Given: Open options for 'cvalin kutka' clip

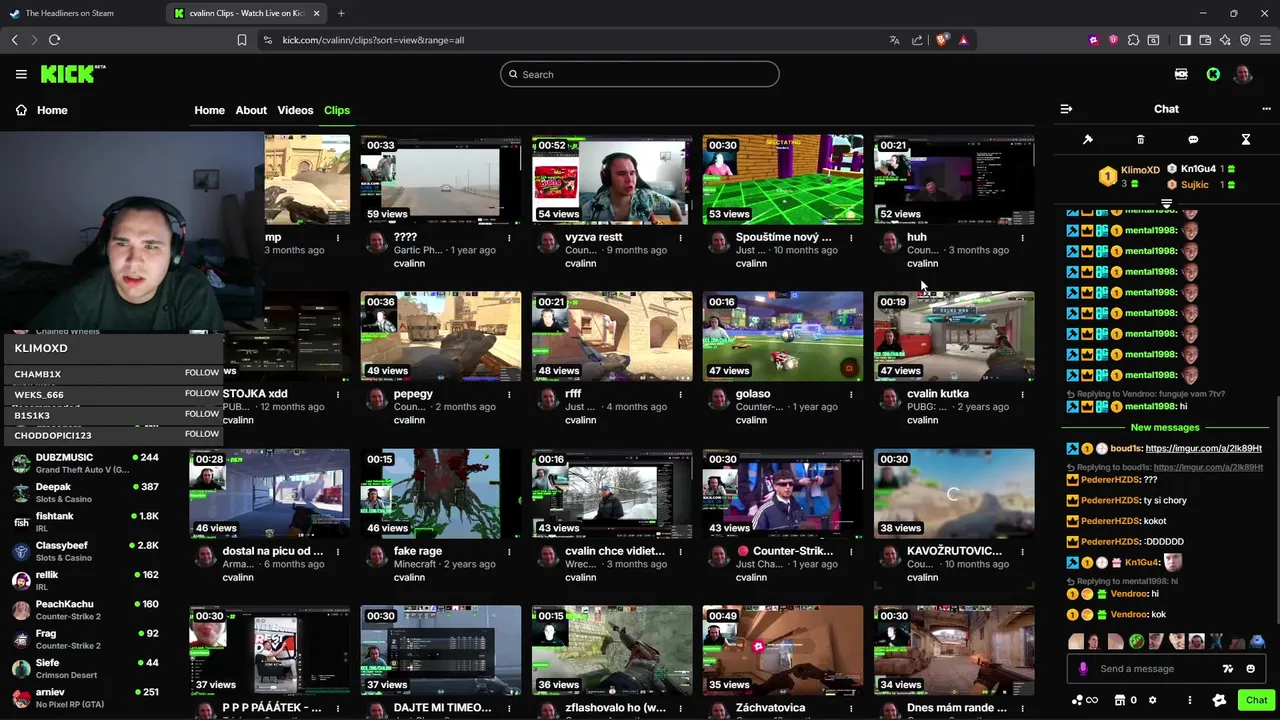Looking at the screenshot, I should (1022, 395).
